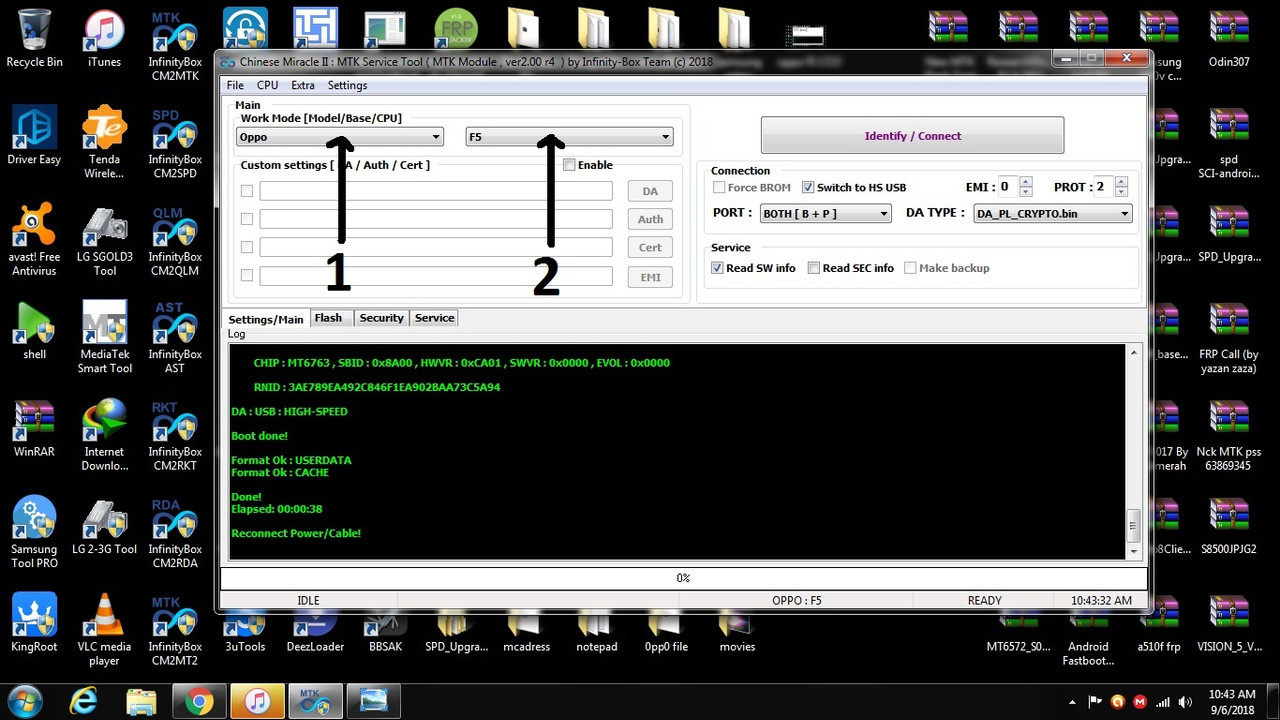Launch MediaTek Smart Tool
This screenshot has width=1280, height=720.
pos(104,337)
